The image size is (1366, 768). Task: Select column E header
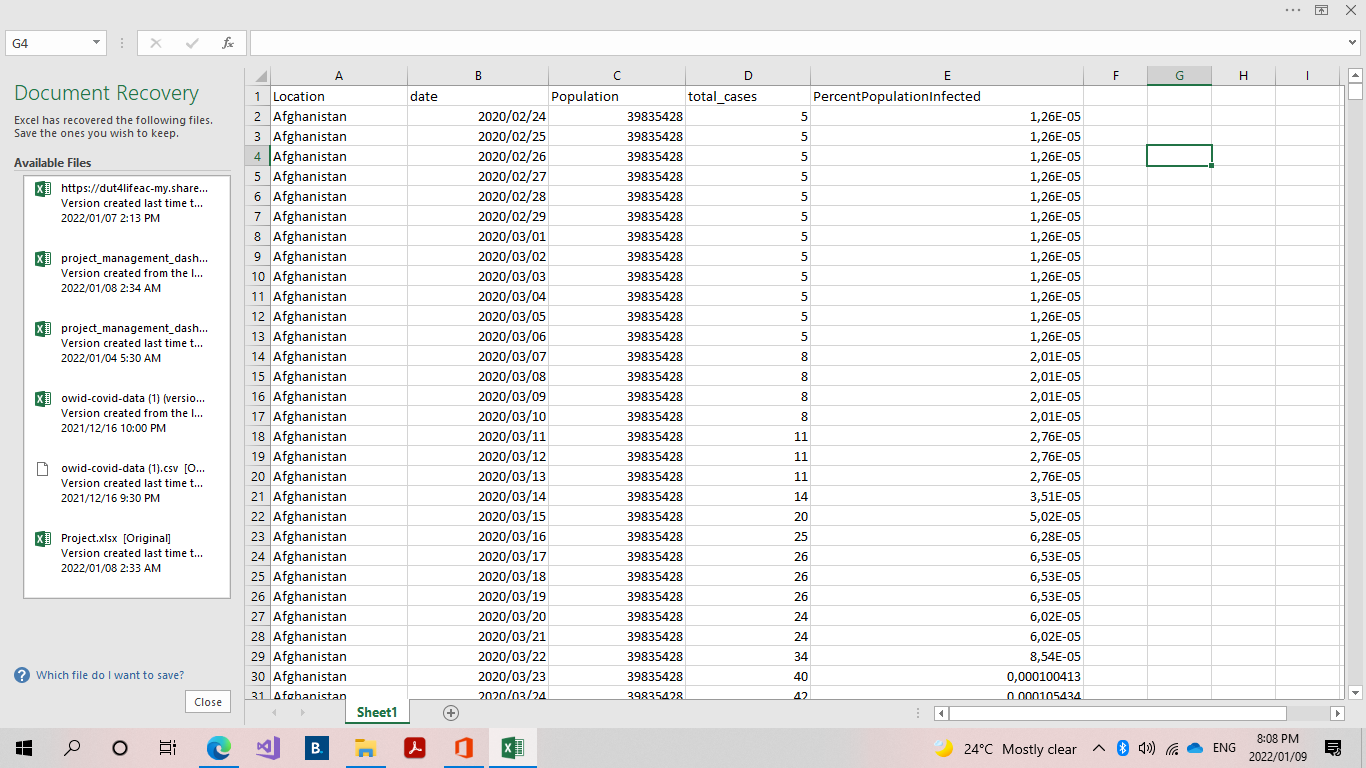pyautogui.click(x=947, y=76)
